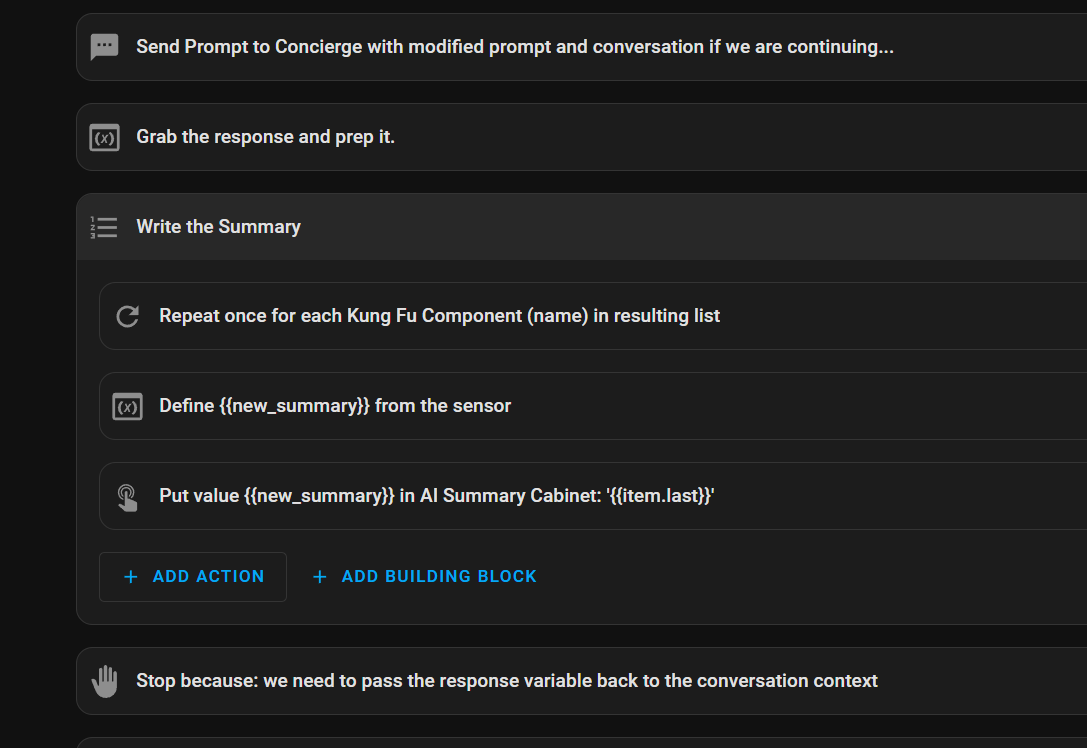Image resolution: width=1087 pixels, height=748 pixels.
Task: Click the numbered list icon for Write the Summary
Action: 104,227
